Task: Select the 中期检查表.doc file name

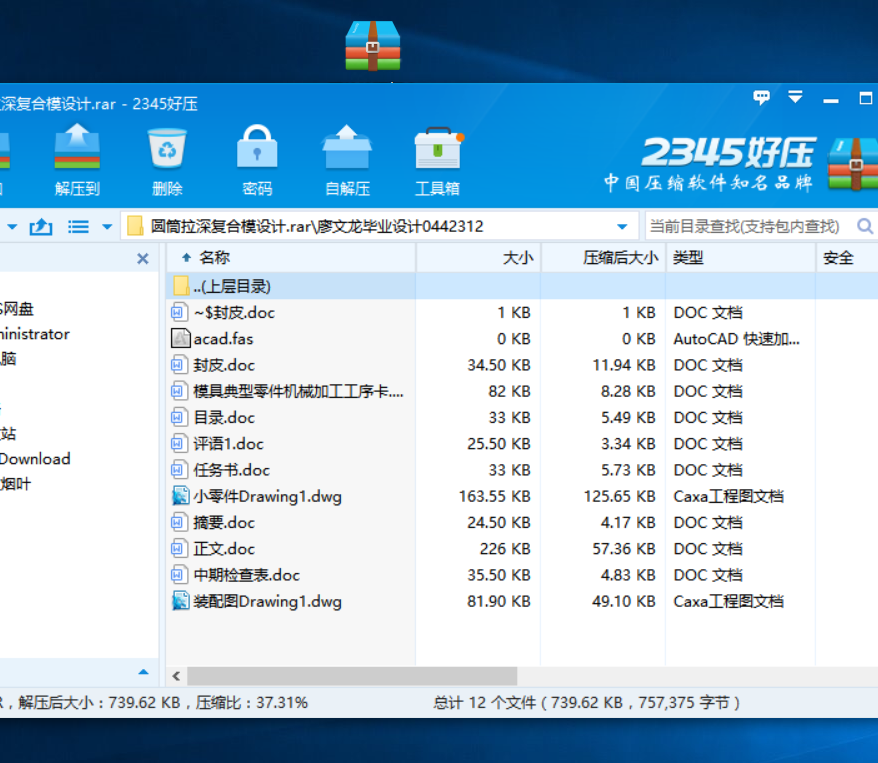Action: point(246,575)
